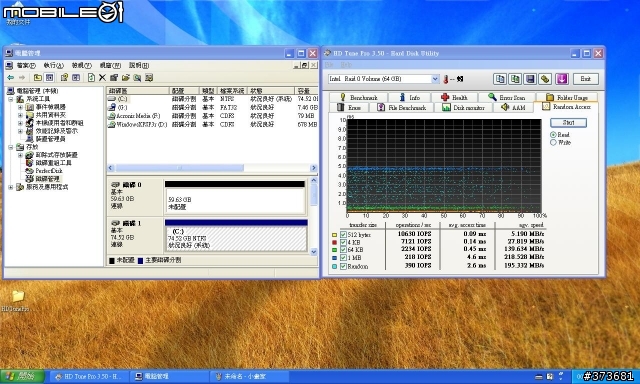This screenshot has width=640, height=384.
Task: Click the save screenshot floppy icon in HD Tune
Action: tap(530, 79)
